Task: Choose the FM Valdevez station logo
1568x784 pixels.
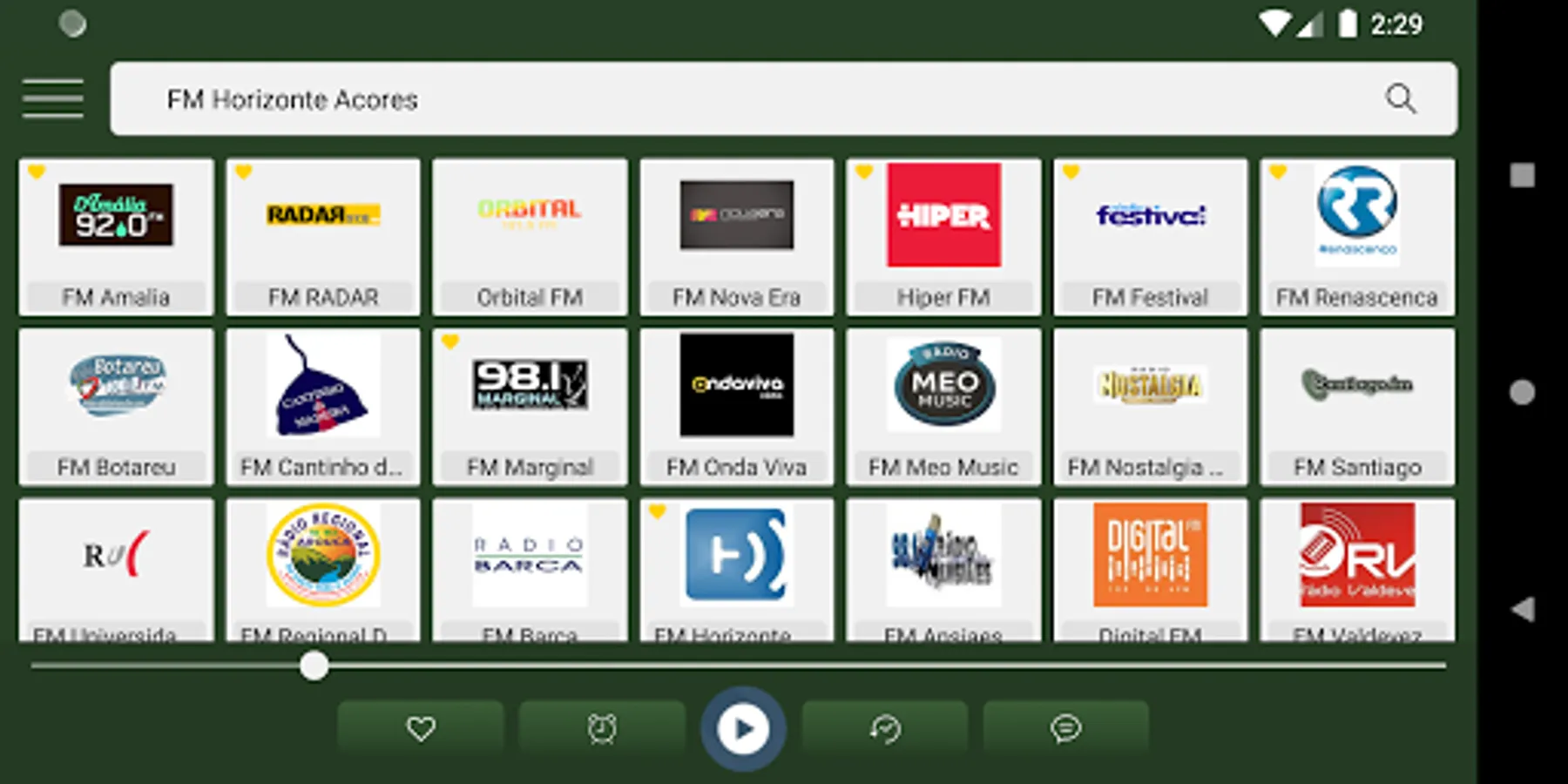Action: click(1357, 554)
